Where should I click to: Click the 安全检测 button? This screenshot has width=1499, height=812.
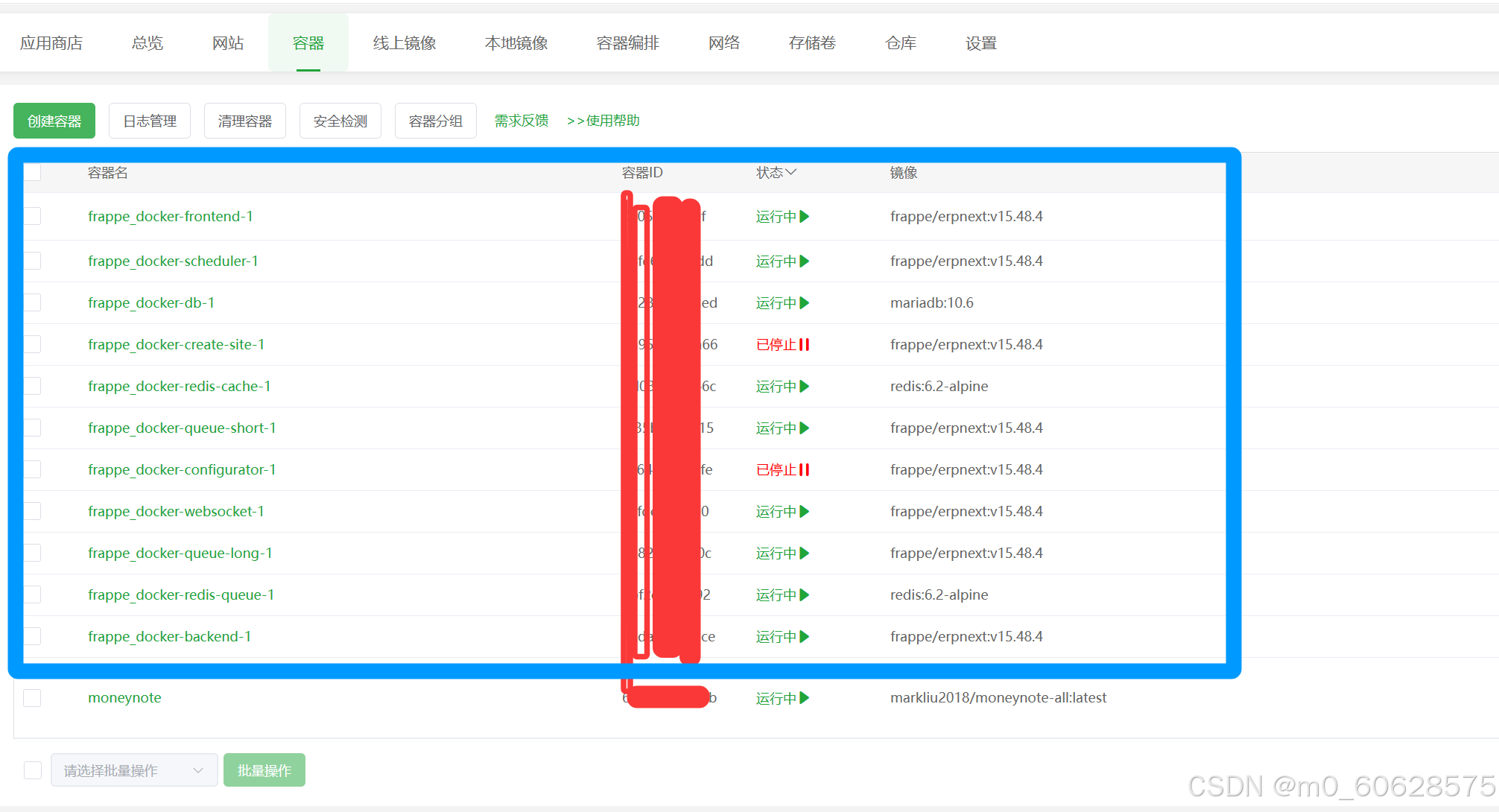pos(340,121)
